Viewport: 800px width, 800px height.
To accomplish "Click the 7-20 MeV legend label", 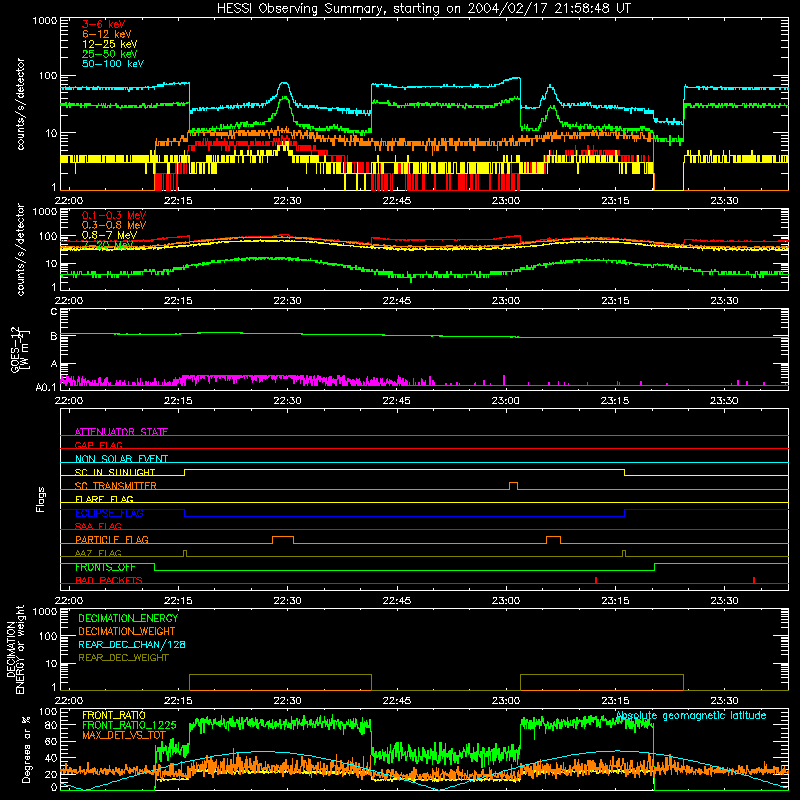I will tap(107, 245).
